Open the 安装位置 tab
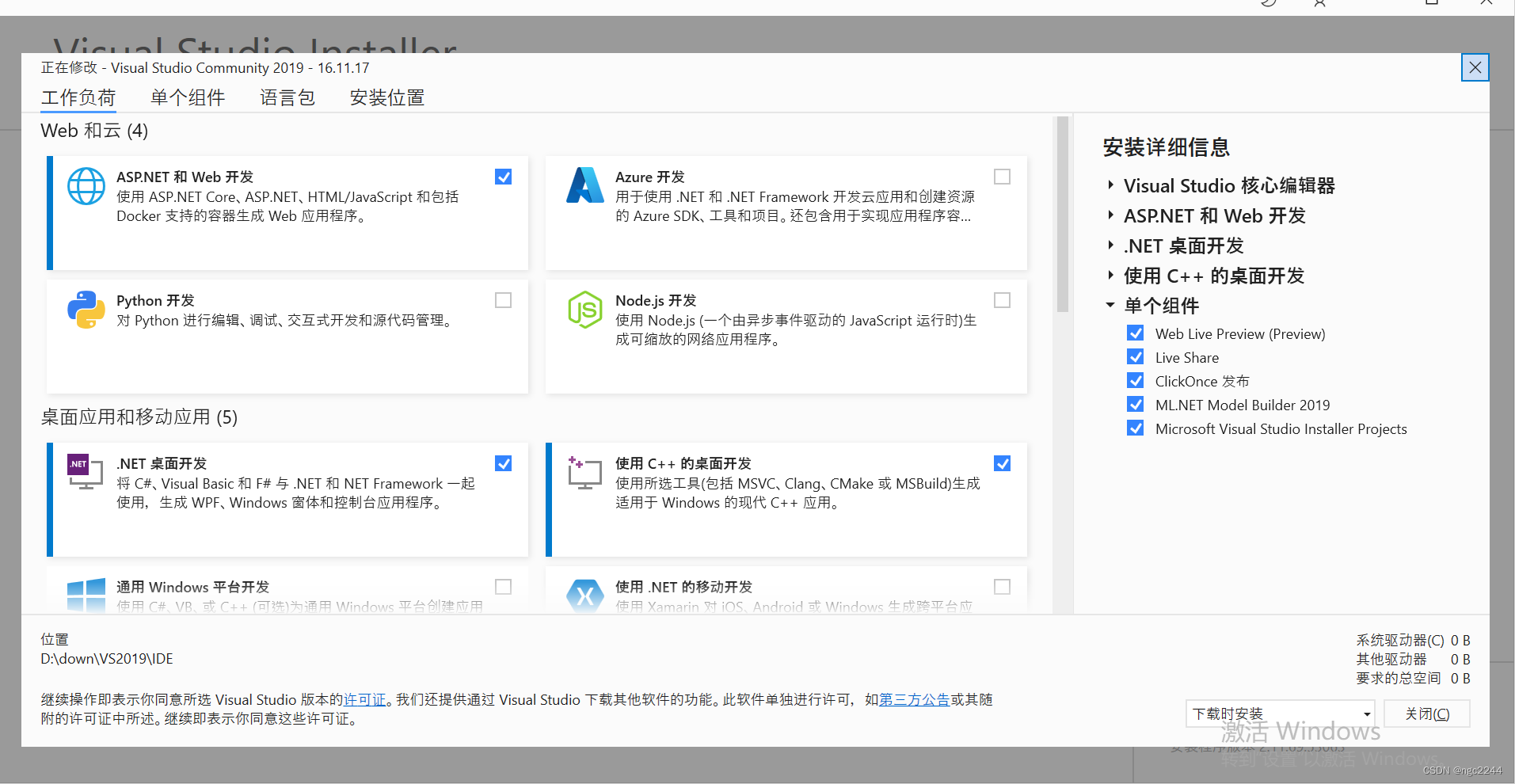 tap(387, 97)
